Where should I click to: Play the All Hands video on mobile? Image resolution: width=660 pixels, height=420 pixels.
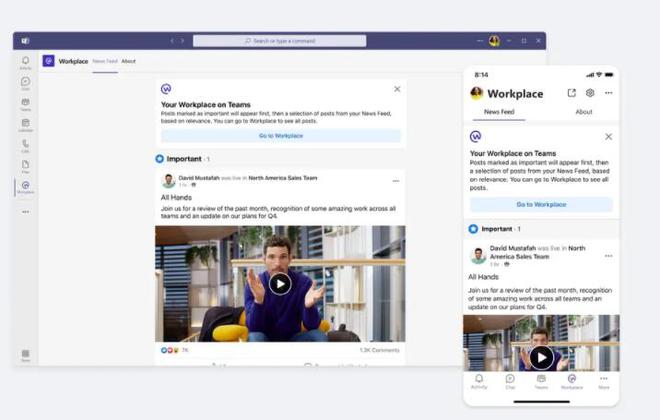coord(541,357)
